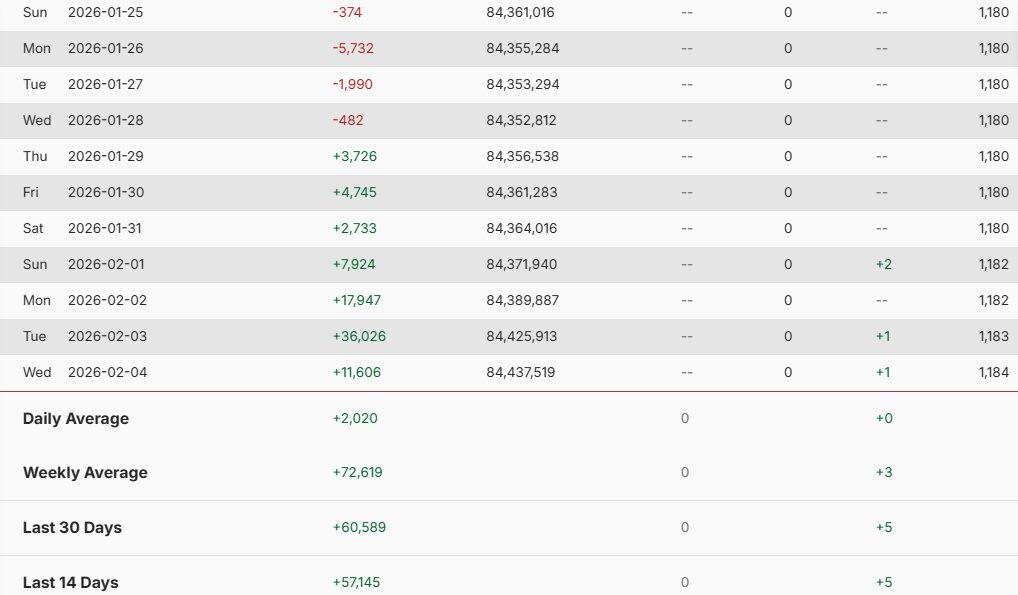Select the -482 change on 2026-01-28

(348, 120)
